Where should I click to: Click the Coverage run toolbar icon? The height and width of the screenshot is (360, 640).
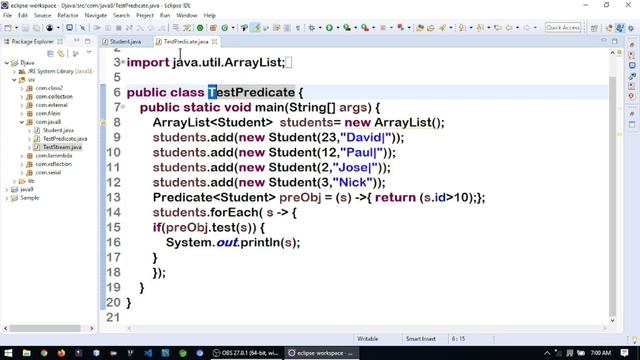tap(347, 28)
